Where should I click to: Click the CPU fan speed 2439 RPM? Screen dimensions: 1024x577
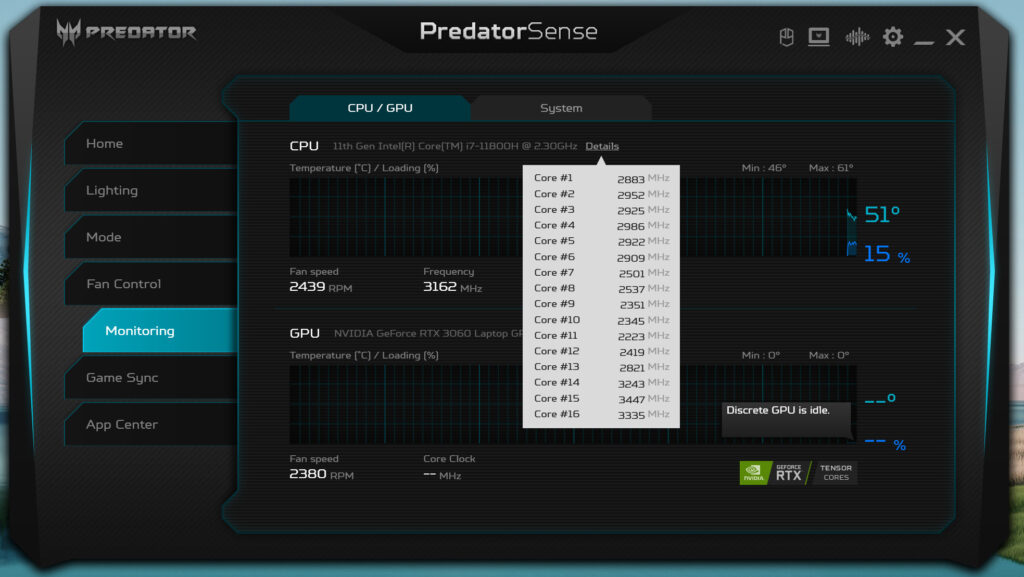[321, 287]
